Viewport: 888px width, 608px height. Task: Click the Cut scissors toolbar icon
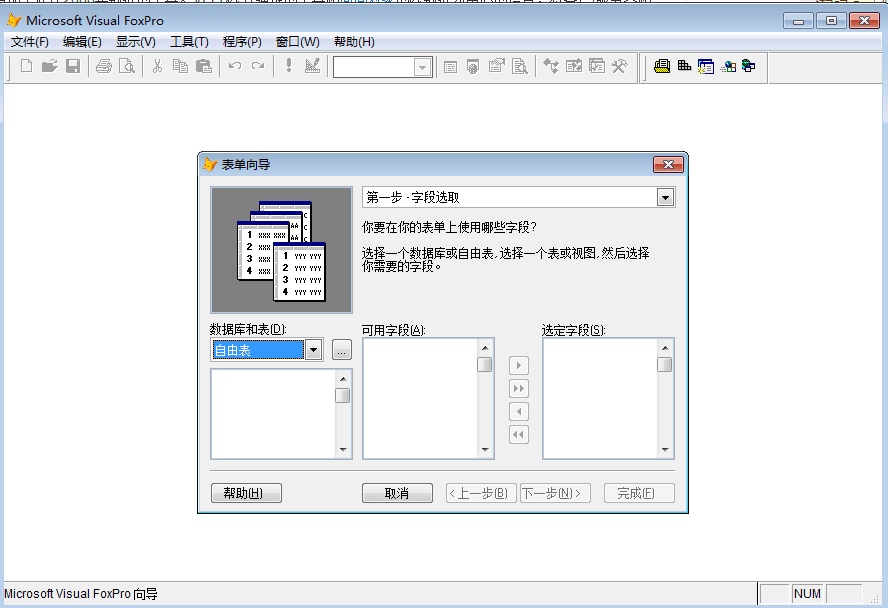pyautogui.click(x=157, y=66)
